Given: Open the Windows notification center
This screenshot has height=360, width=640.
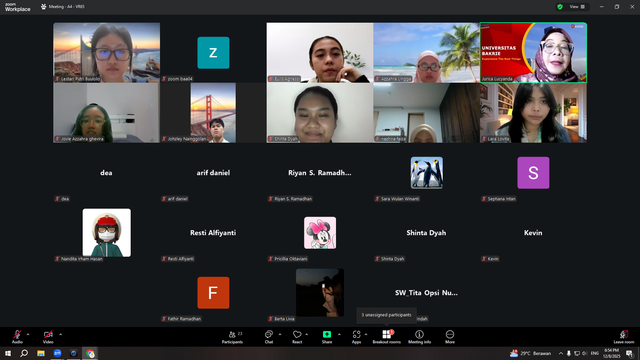Looking at the screenshot, I should (629, 353).
